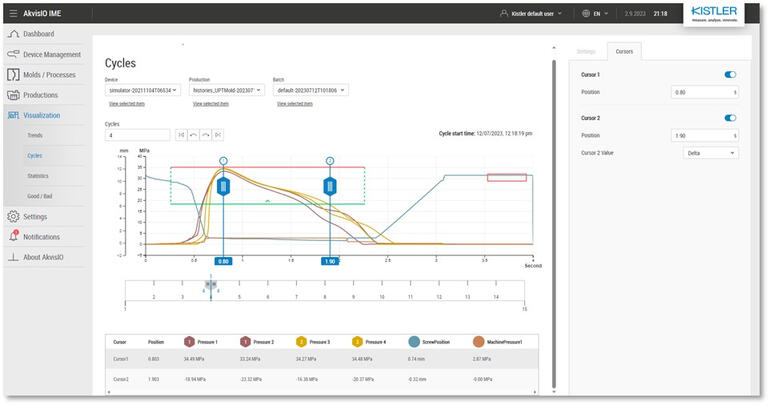This screenshot has height=406, width=770.
Task: Jump to first cycle navigation button
Action: click(181, 135)
